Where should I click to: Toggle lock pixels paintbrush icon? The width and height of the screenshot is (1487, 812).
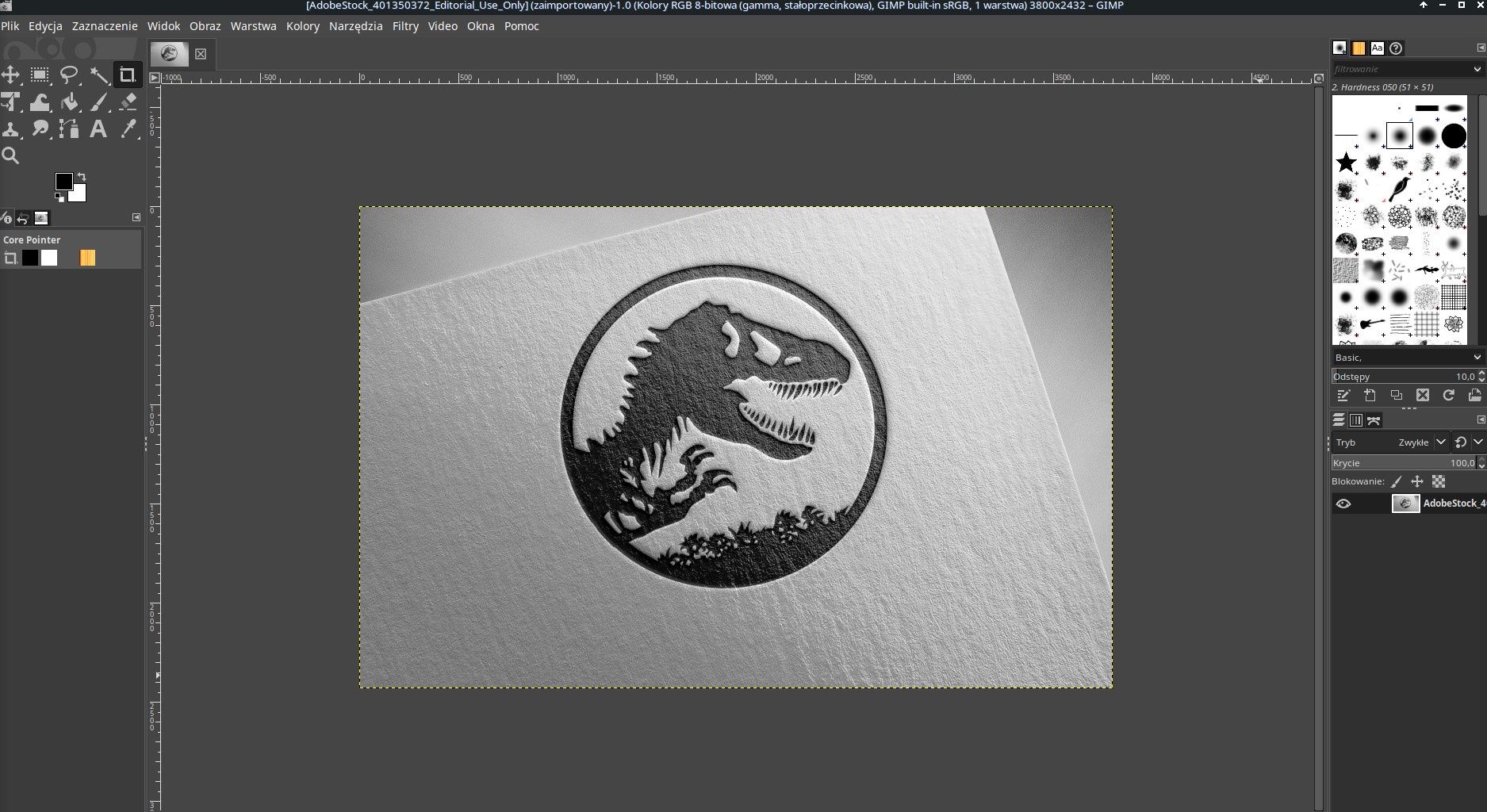[1397, 481]
